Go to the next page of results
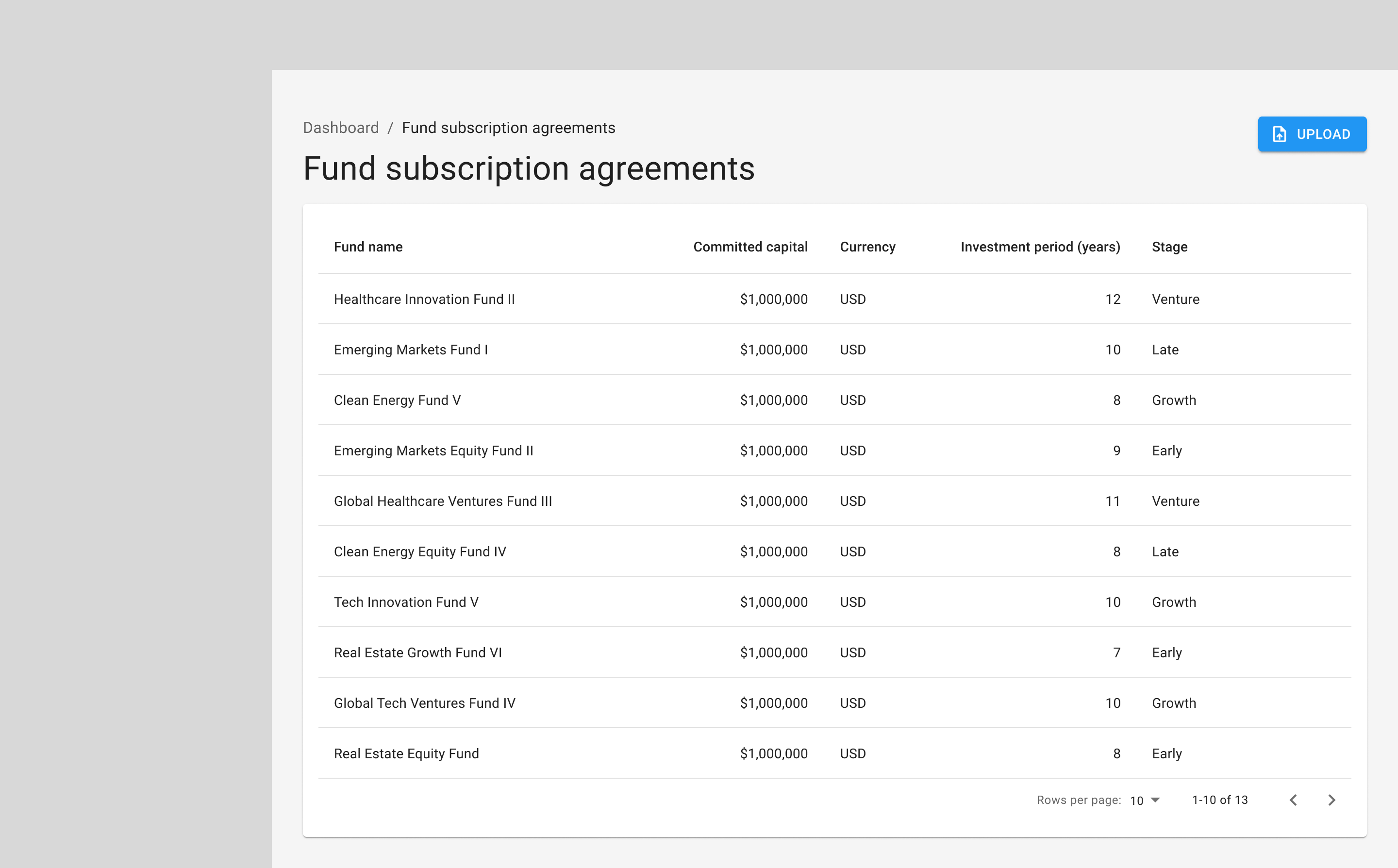Screen dimensions: 1398x868 pos(1332,800)
